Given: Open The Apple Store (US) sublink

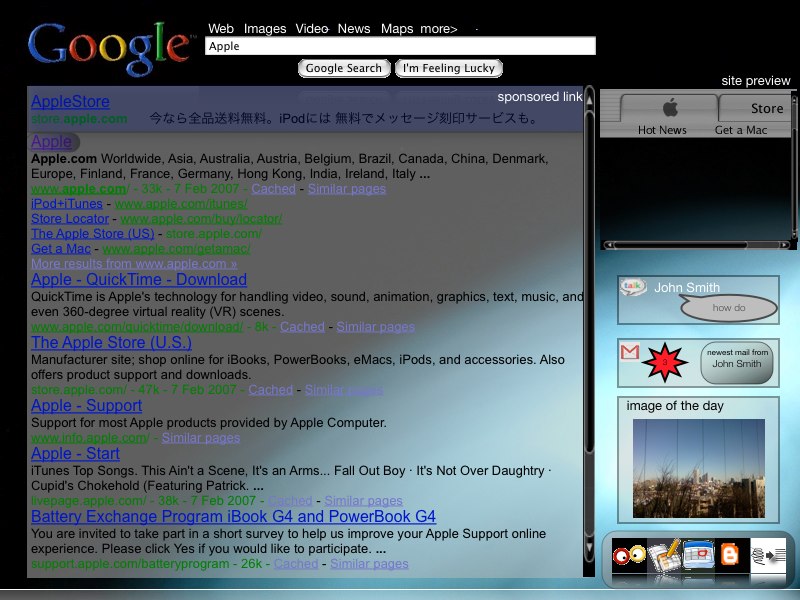Looking at the screenshot, I should [93, 234].
